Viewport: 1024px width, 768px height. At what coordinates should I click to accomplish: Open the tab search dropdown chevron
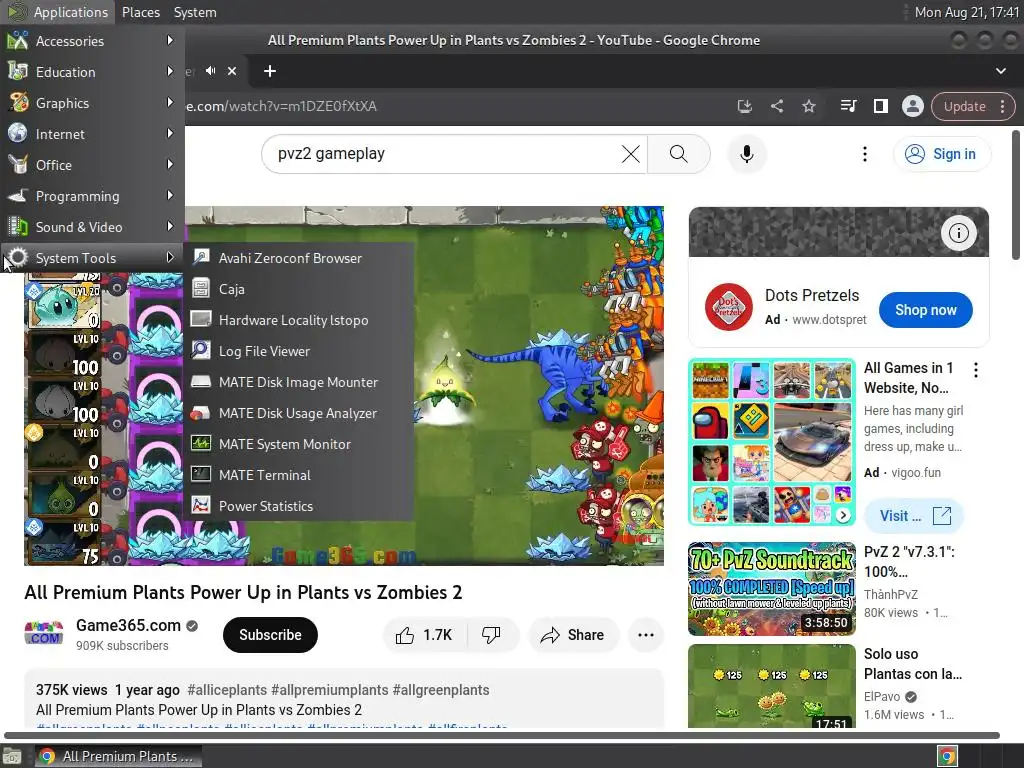[x=1000, y=71]
